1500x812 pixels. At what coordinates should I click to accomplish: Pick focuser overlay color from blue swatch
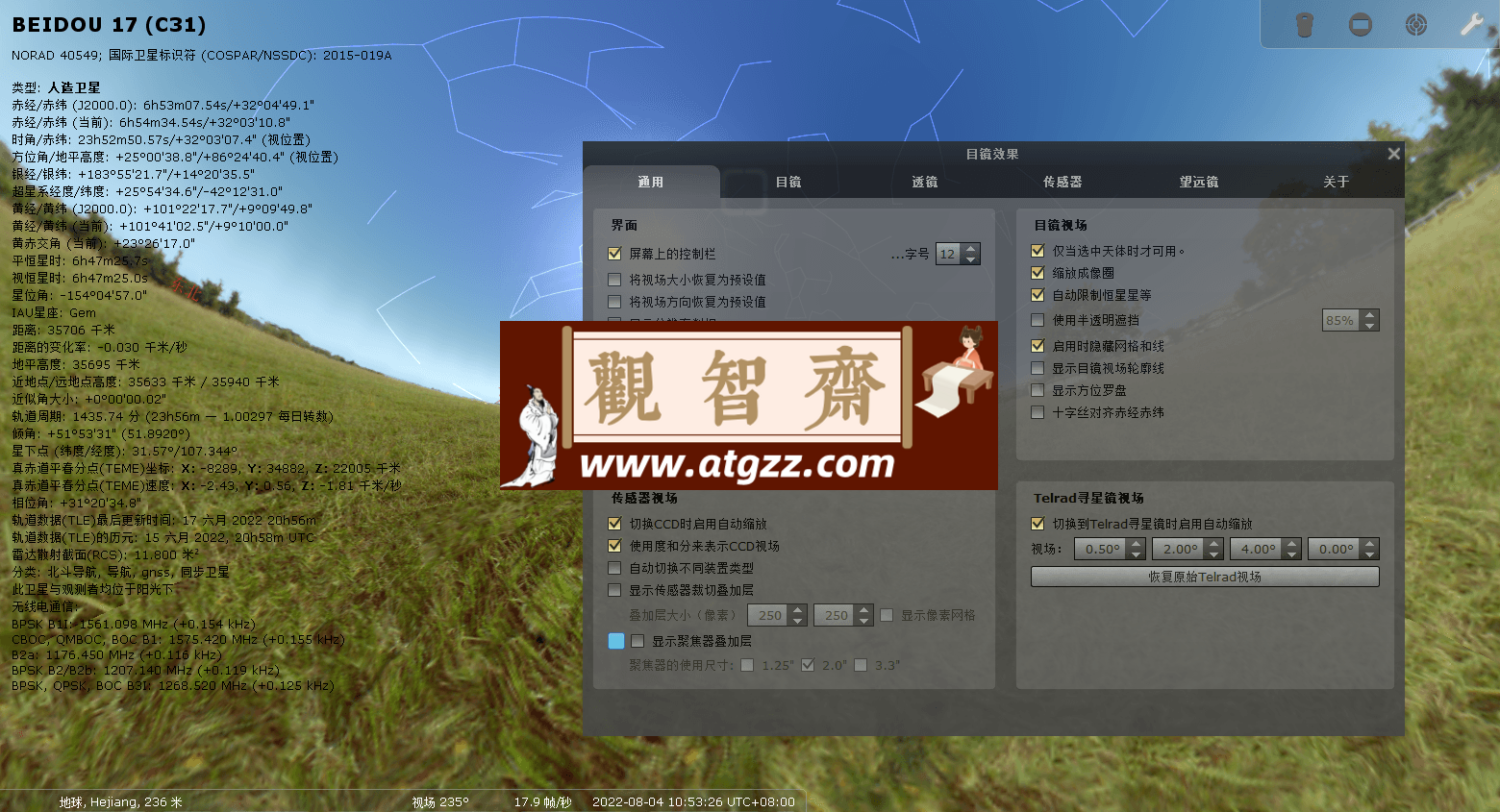pos(616,641)
